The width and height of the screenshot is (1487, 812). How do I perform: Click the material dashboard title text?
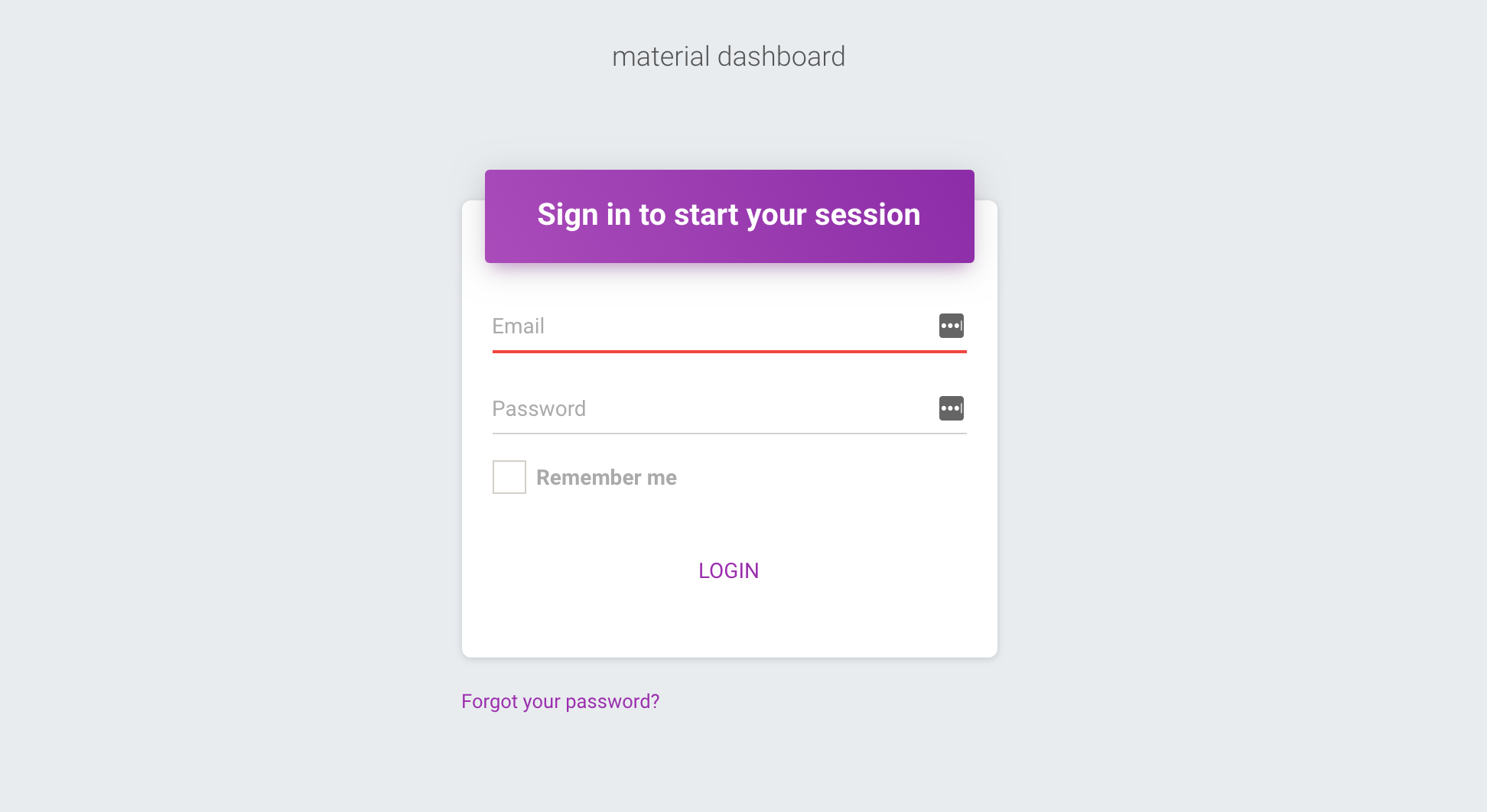point(729,57)
